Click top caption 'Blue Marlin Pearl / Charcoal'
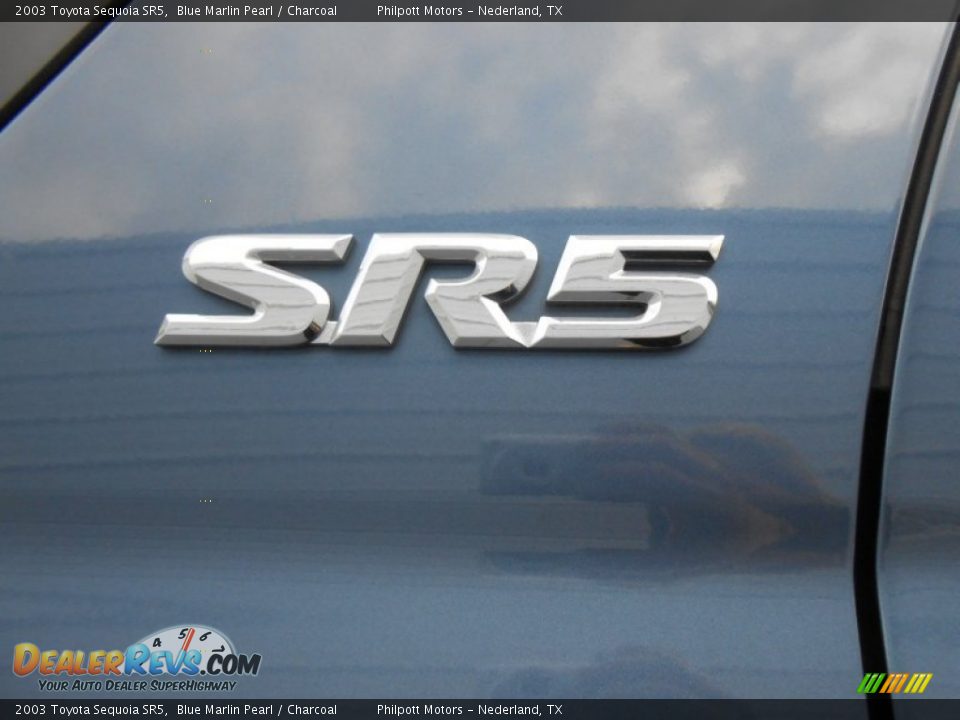 coord(257,10)
